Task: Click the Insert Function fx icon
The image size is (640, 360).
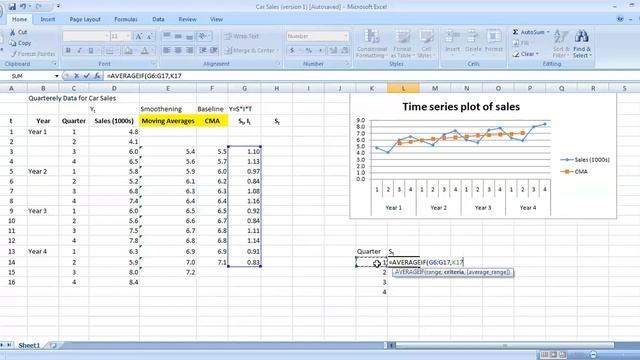Action: (97, 76)
